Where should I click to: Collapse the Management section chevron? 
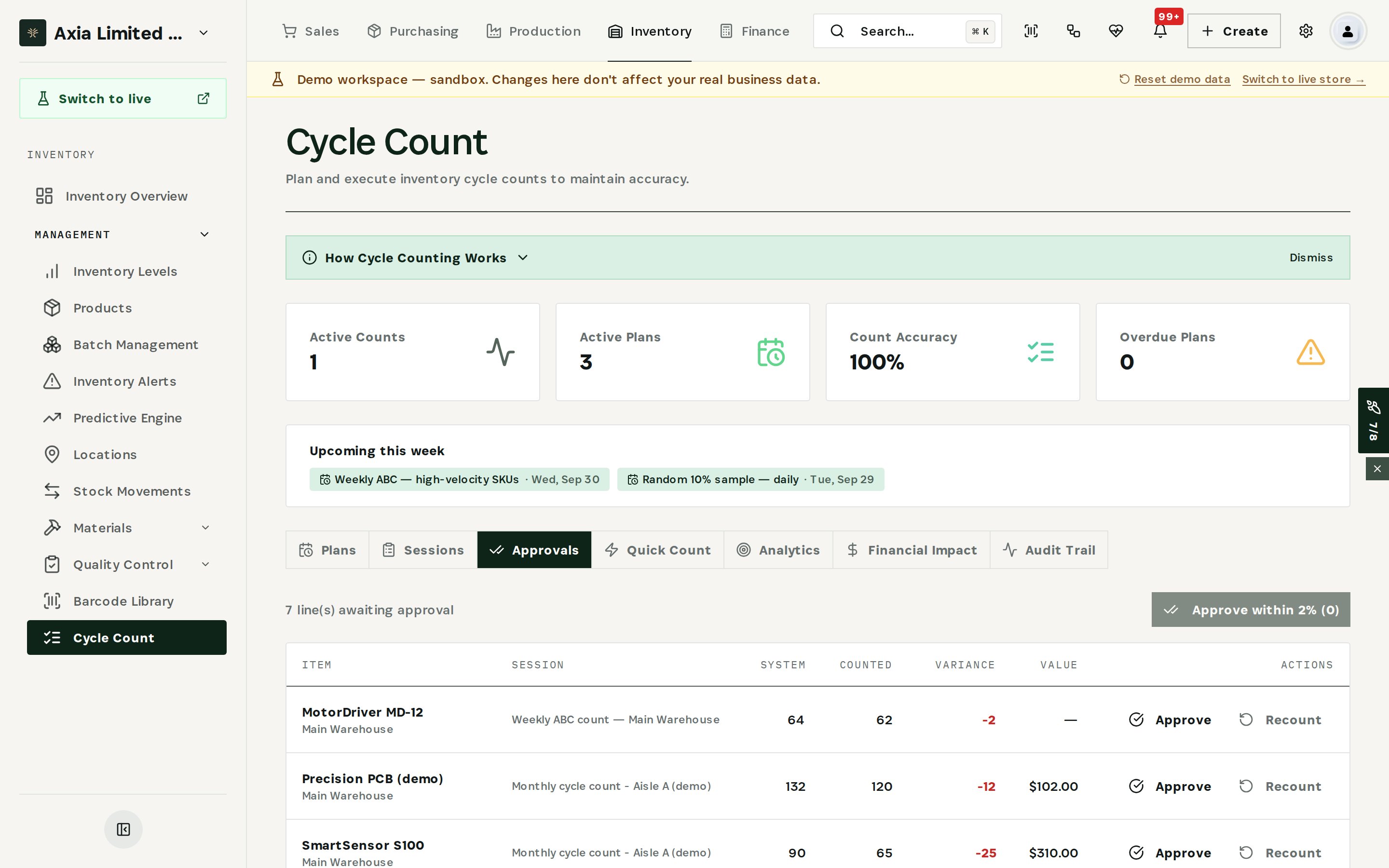click(204, 234)
